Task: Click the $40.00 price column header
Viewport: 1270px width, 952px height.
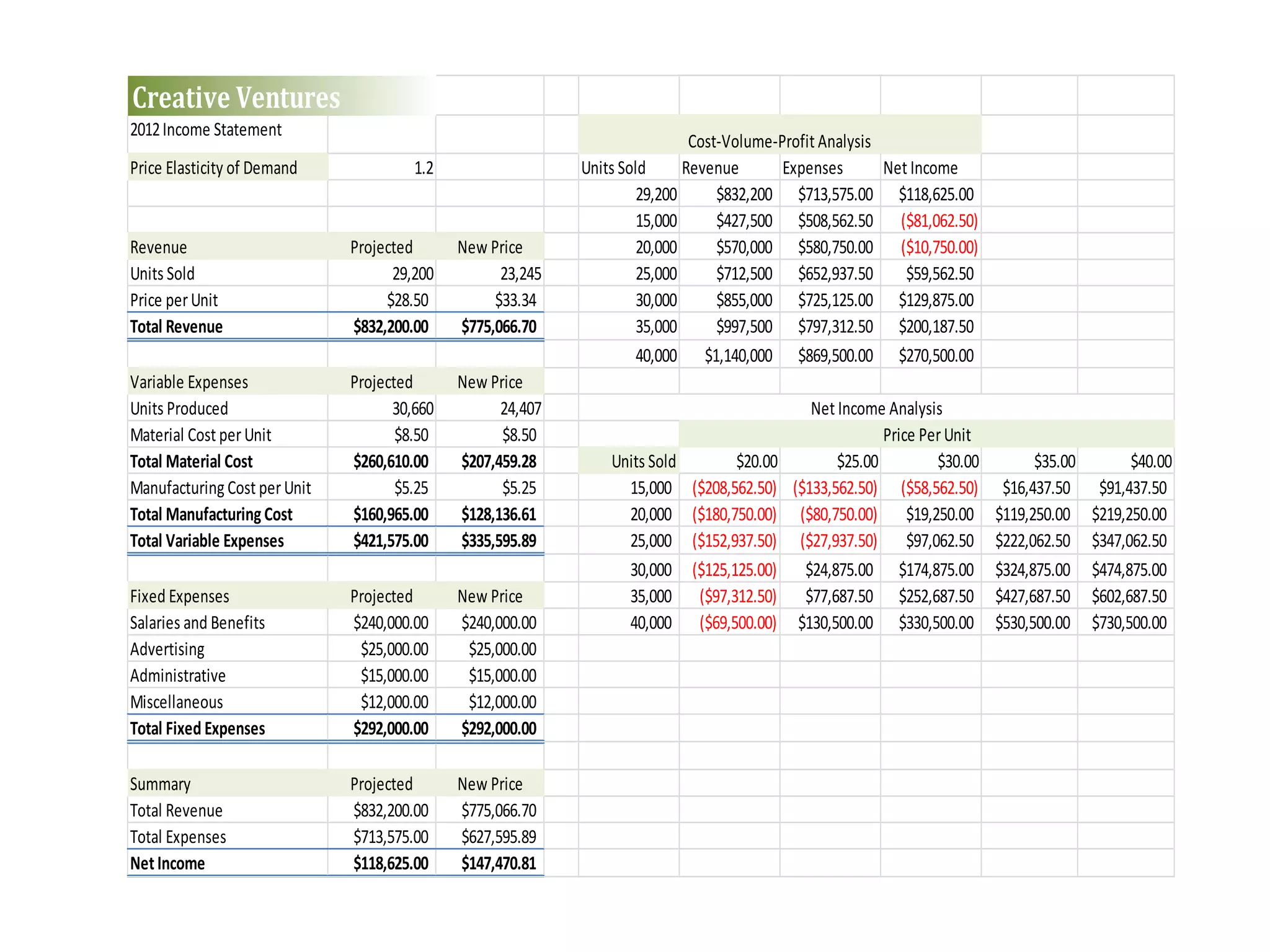Action: point(1150,462)
